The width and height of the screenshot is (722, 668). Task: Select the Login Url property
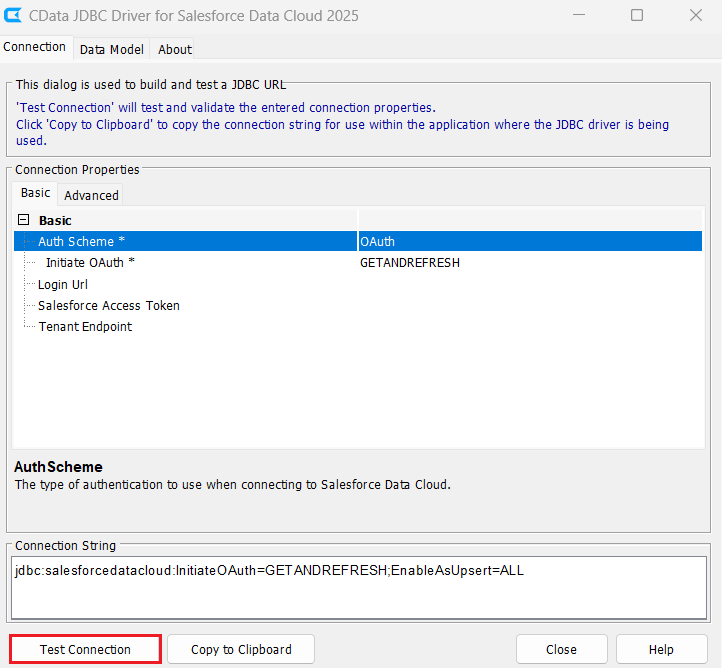point(63,284)
